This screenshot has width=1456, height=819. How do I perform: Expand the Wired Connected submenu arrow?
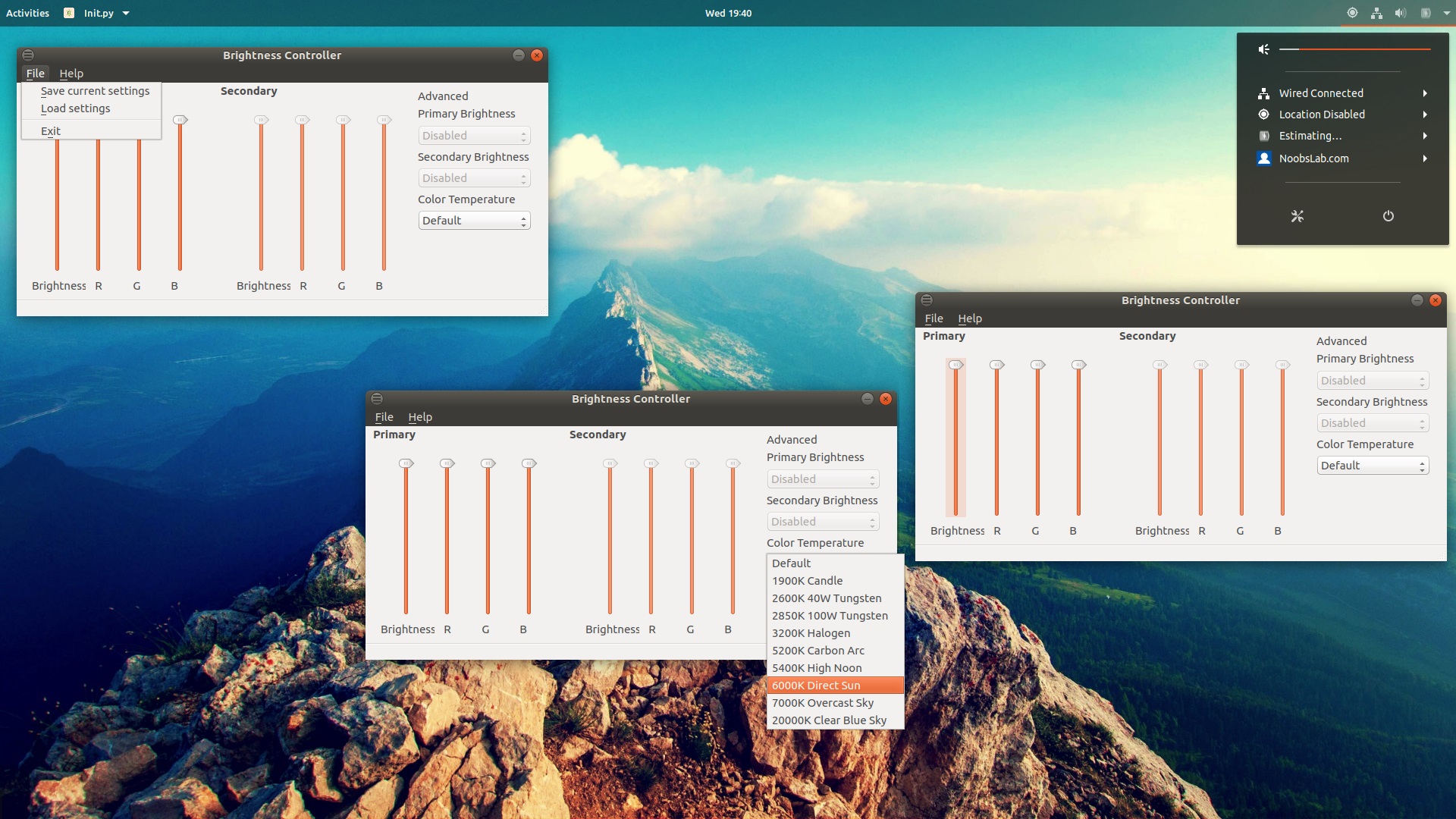[x=1426, y=93]
